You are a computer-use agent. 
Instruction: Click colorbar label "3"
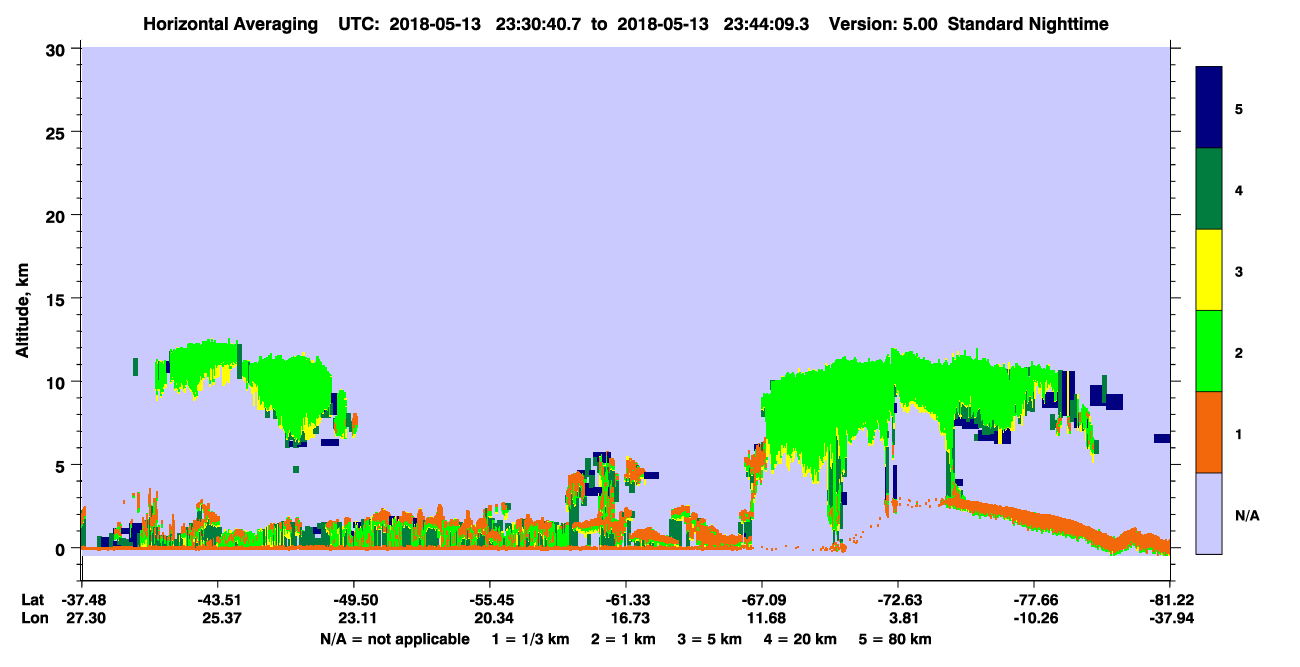[1239, 270]
